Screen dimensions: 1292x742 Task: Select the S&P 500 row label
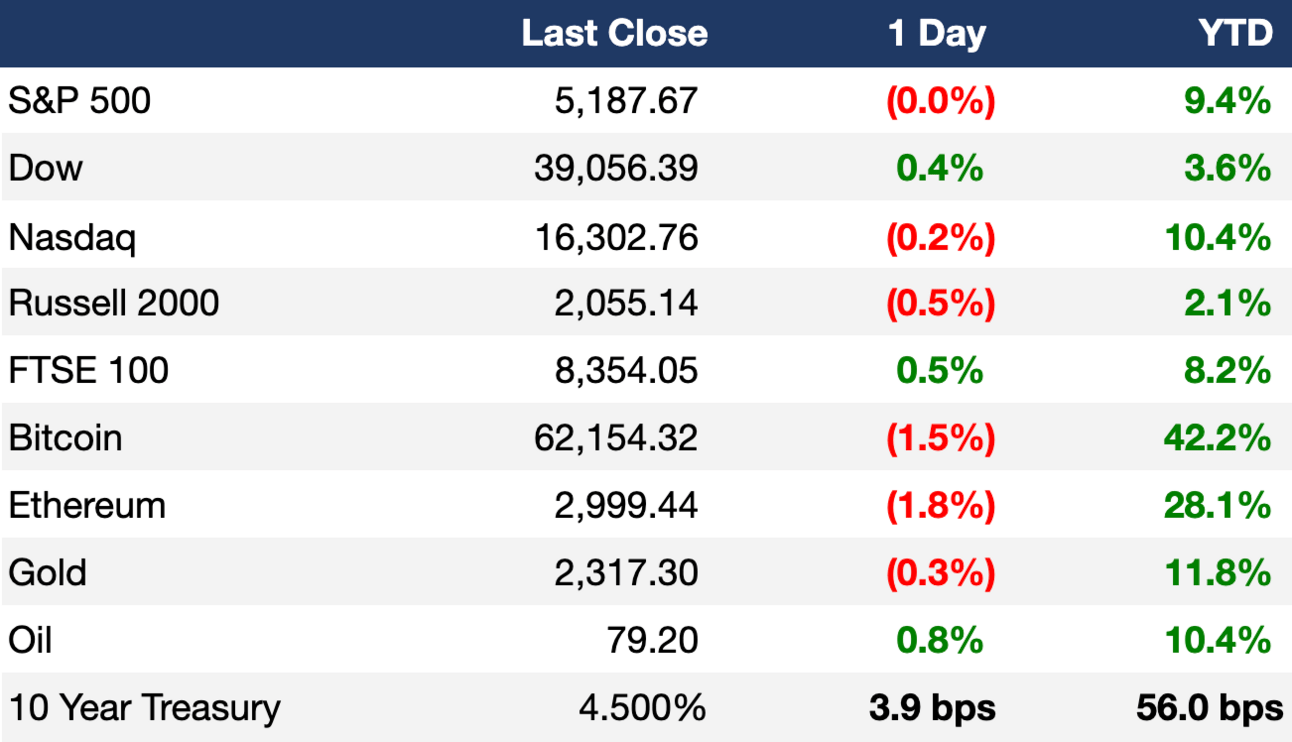pos(80,100)
